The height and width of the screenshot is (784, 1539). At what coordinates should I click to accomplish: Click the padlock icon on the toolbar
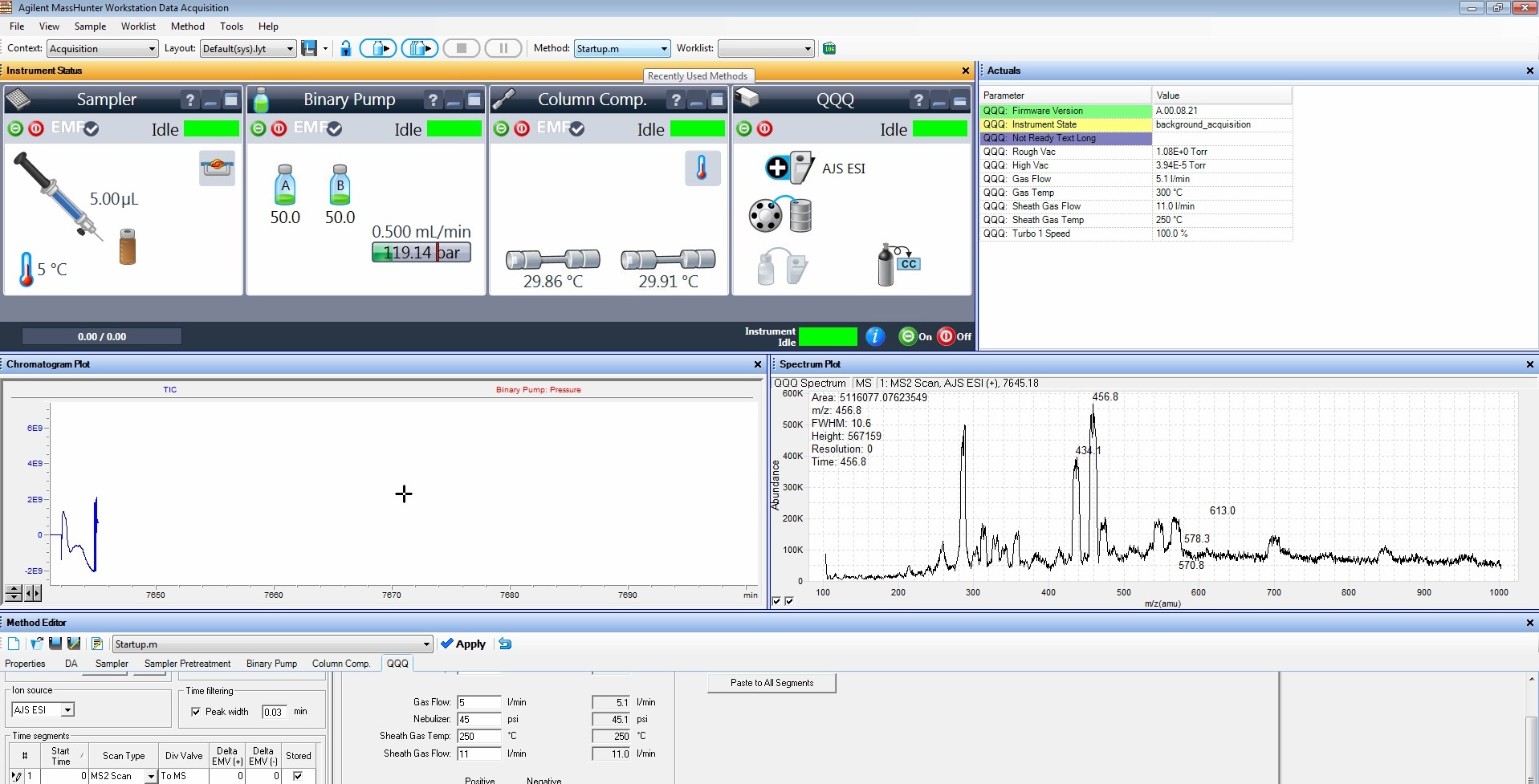(x=345, y=48)
